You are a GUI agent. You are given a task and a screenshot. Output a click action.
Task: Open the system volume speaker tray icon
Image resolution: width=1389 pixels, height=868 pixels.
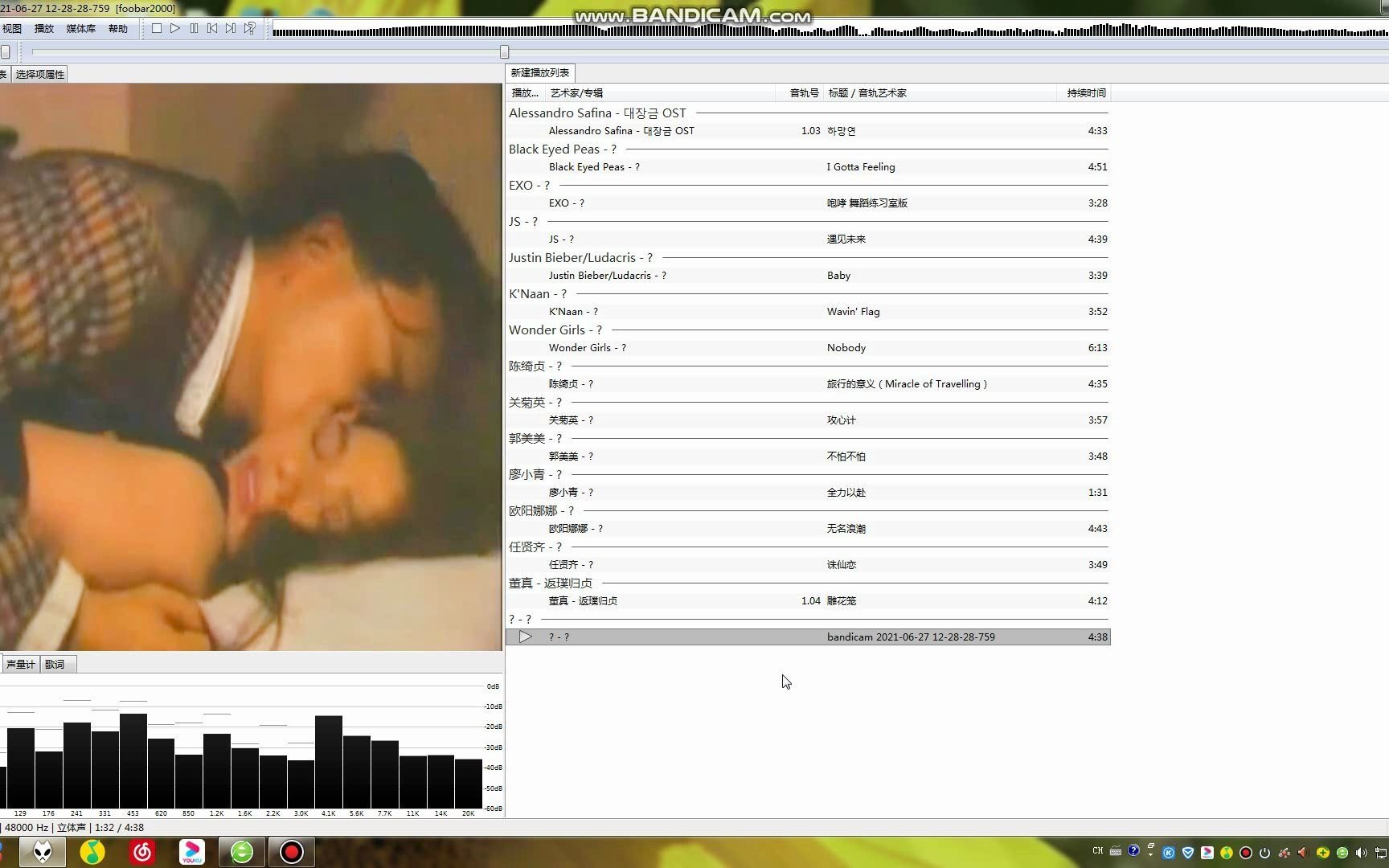pyautogui.click(x=1362, y=853)
